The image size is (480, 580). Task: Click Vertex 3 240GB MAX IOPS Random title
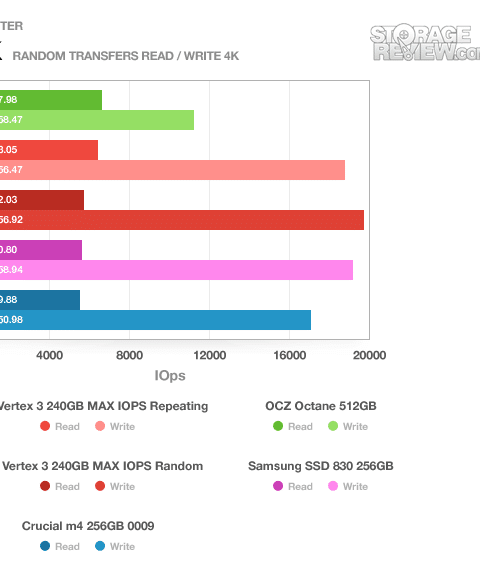click(x=102, y=466)
